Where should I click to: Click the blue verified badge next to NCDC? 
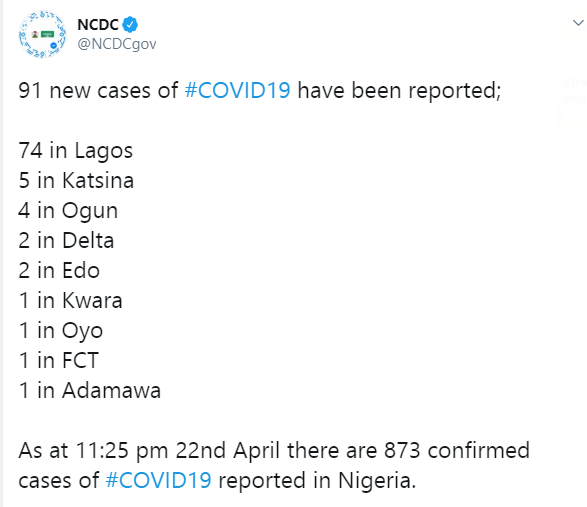click(130, 25)
